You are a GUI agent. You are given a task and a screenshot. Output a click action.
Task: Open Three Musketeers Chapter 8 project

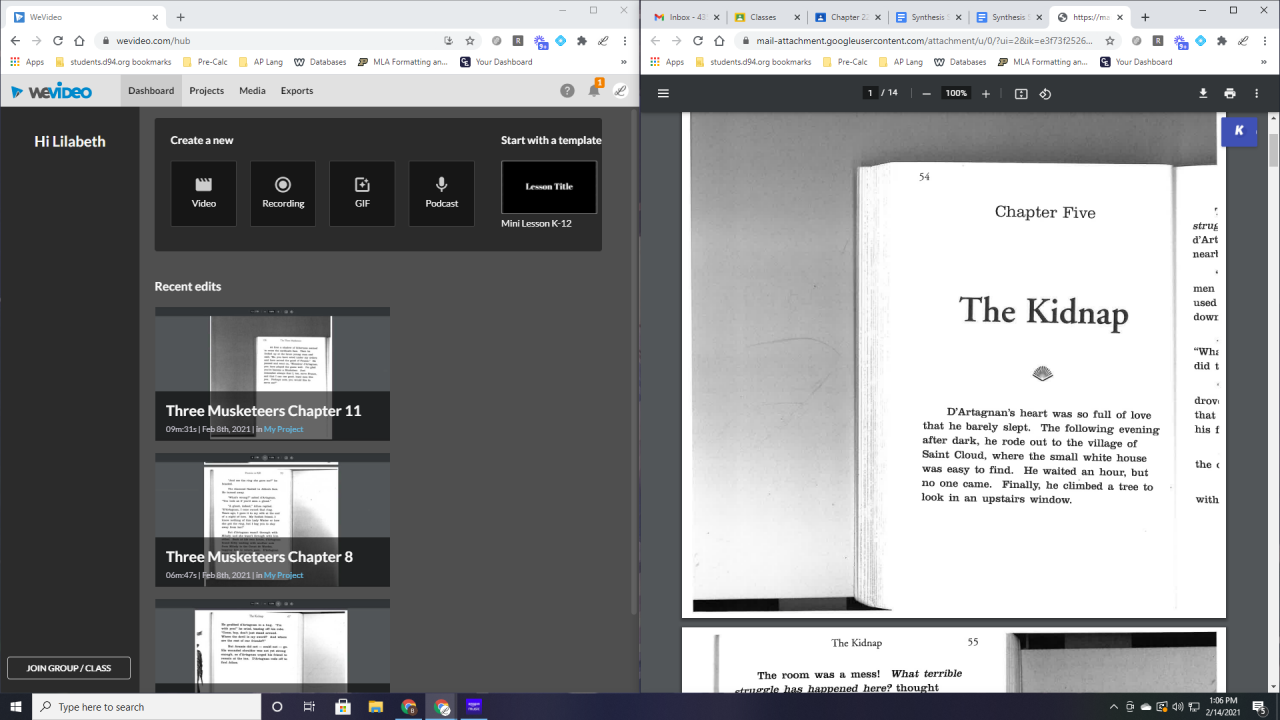[x=272, y=520]
